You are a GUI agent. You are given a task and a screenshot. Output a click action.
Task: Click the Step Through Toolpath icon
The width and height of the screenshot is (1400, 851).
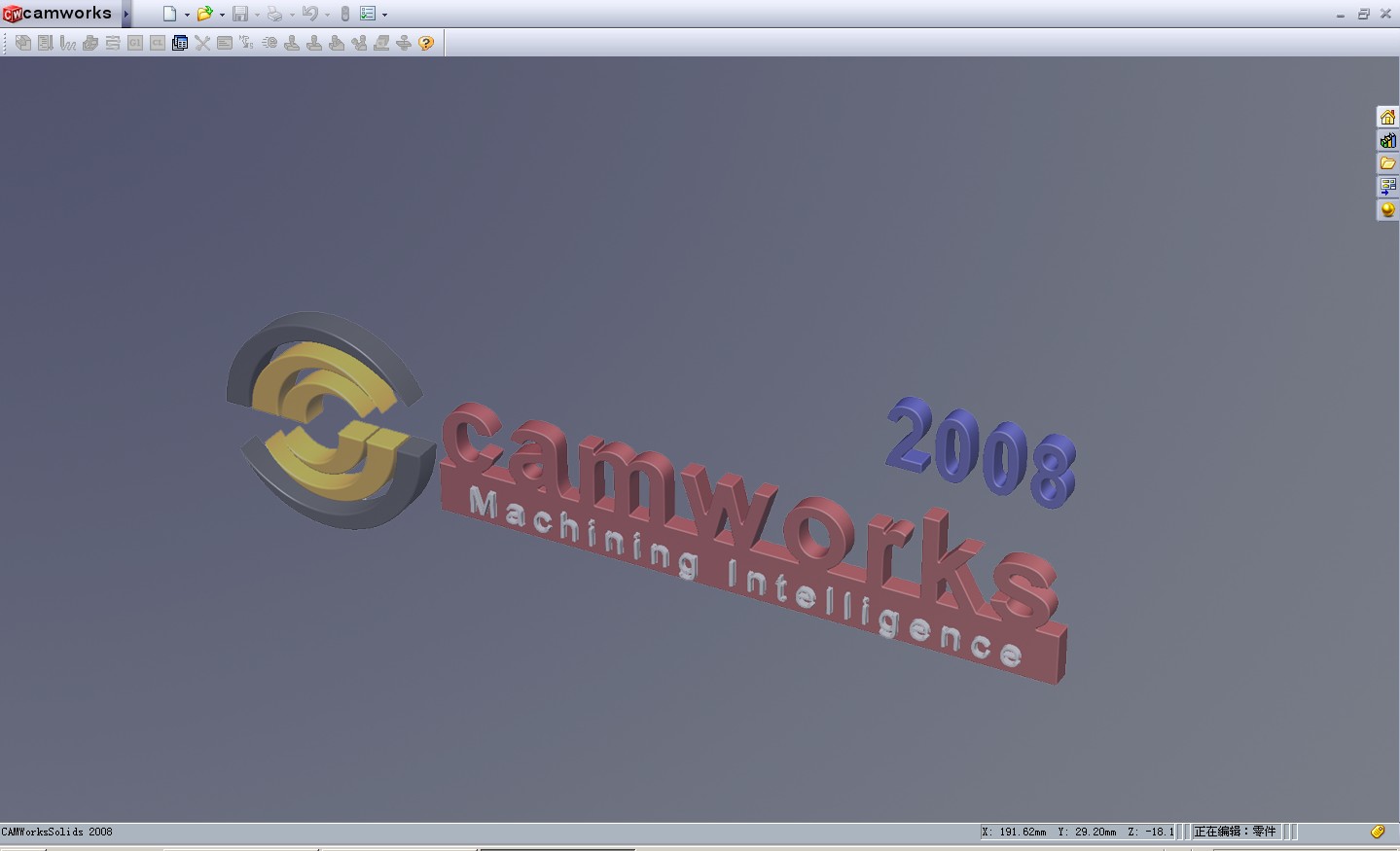pos(113,43)
